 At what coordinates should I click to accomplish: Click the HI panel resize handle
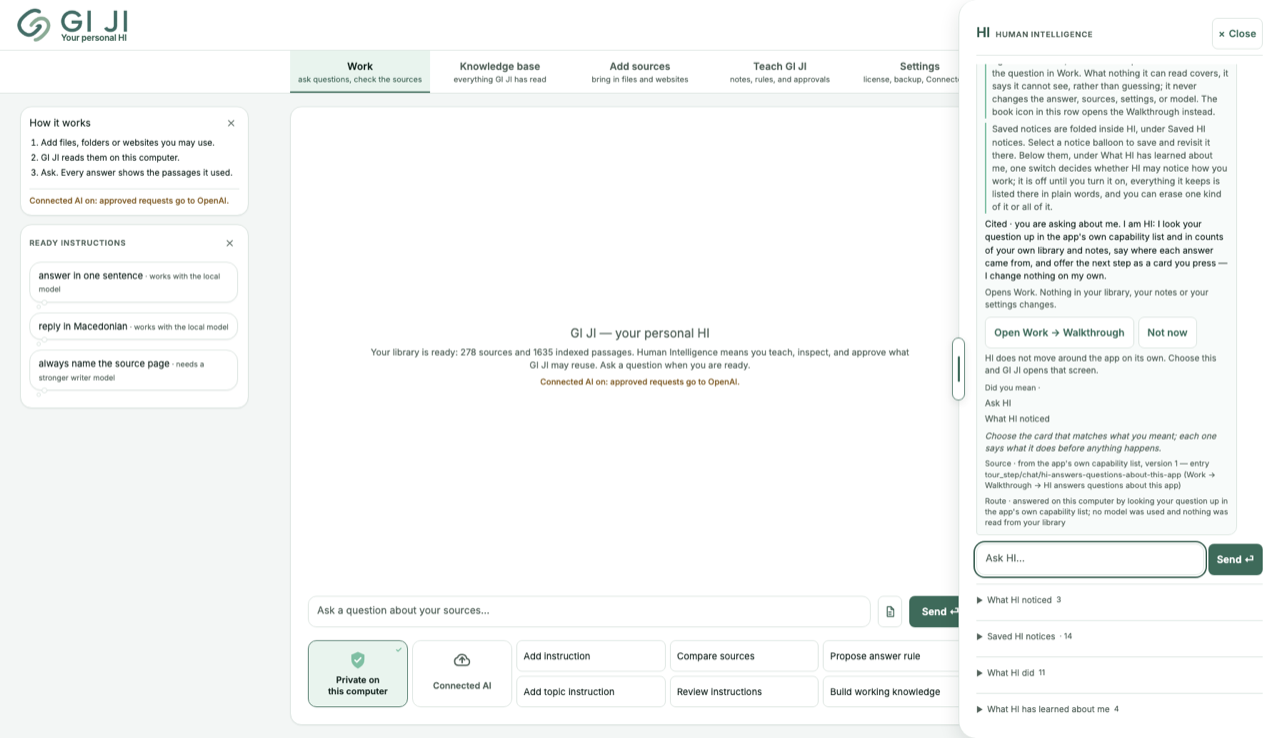(x=958, y=369)
